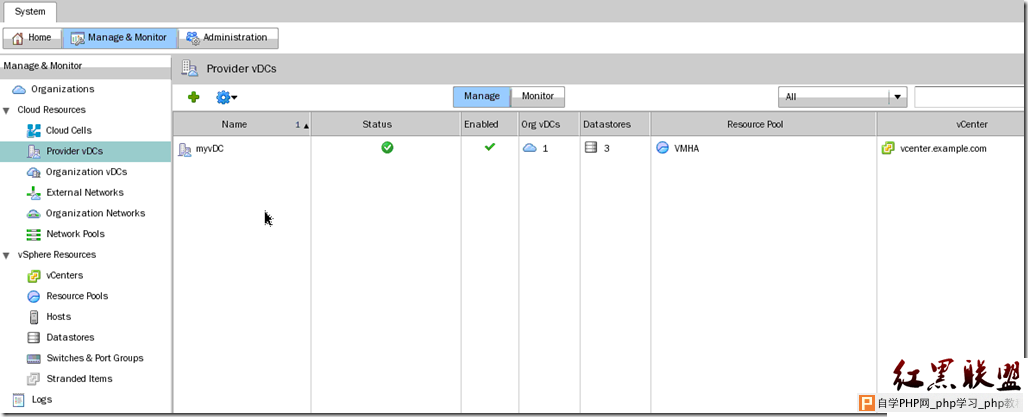Sort by the Org vDCs column header
This screenshot has width=1028, height=417.
(x=549, y=124)
